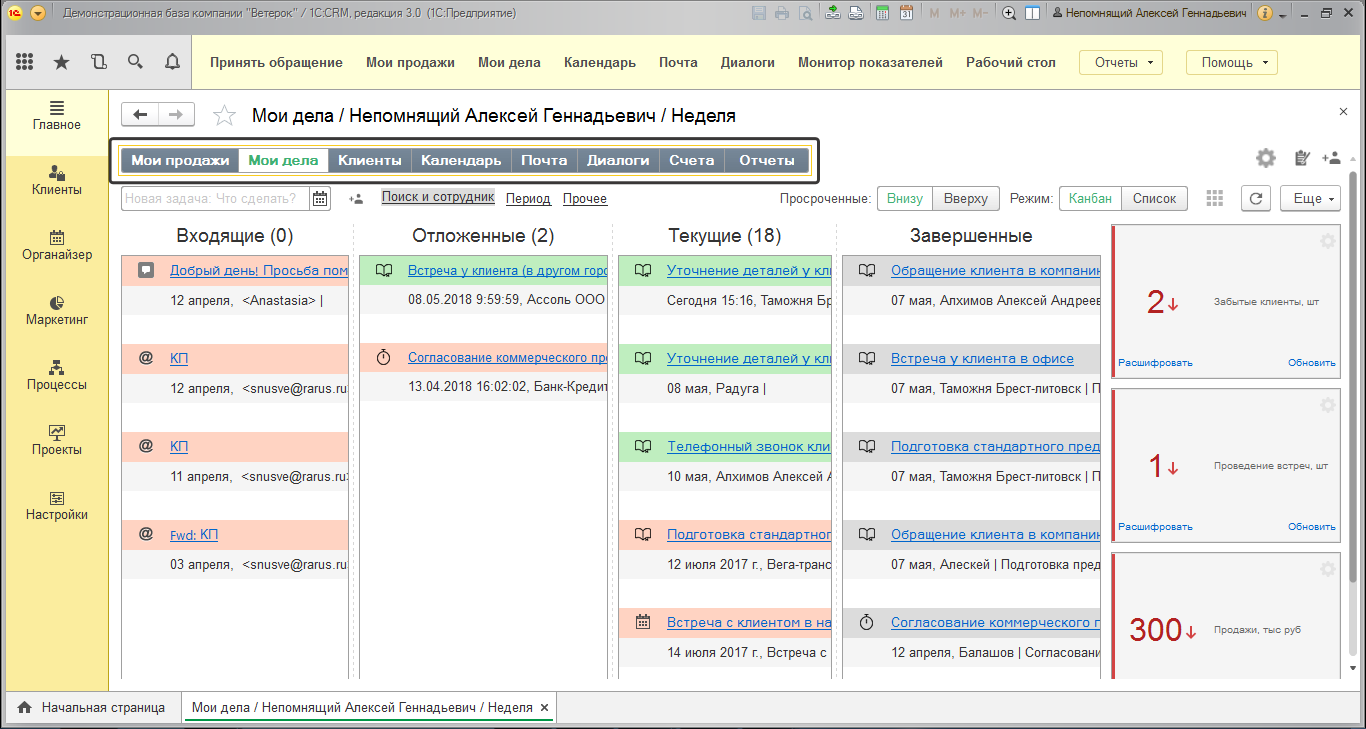Switch to Клиенты tab in dark bar
The height and width of the screenshot is (729, 1366).
point(370,160)
